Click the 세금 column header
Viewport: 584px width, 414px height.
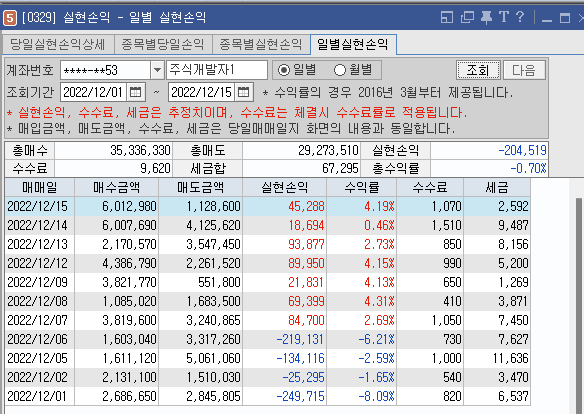[x=497, y=187]
